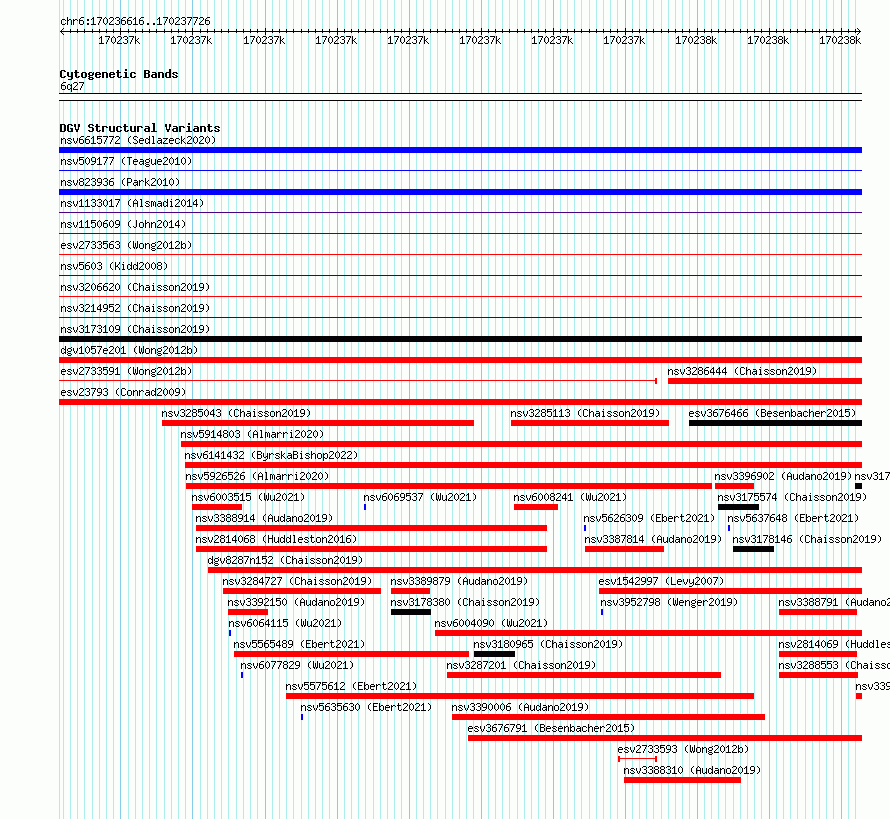Select nsv3396902 (Audano2019) label

[783, 476]
